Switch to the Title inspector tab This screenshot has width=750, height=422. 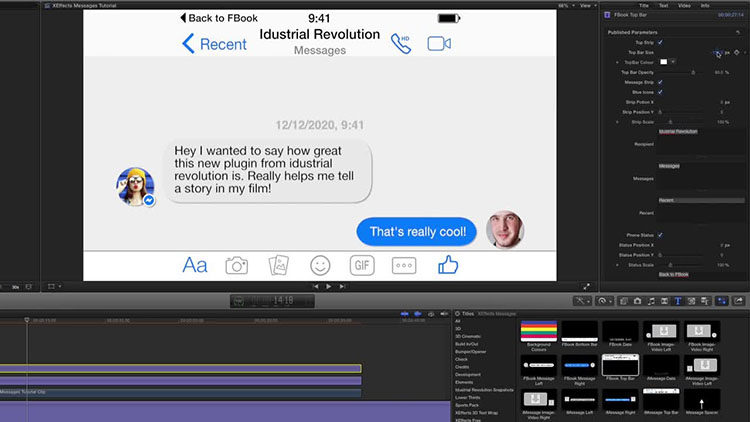click(644, 6)
